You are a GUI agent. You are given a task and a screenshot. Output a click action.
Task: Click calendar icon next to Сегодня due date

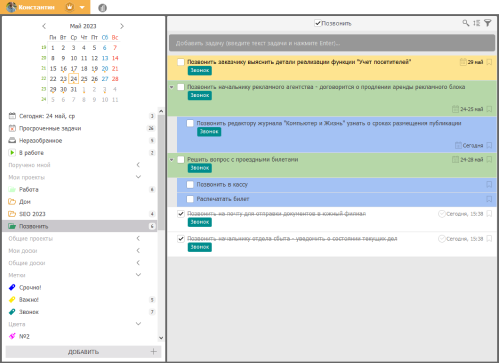(458, 145)
